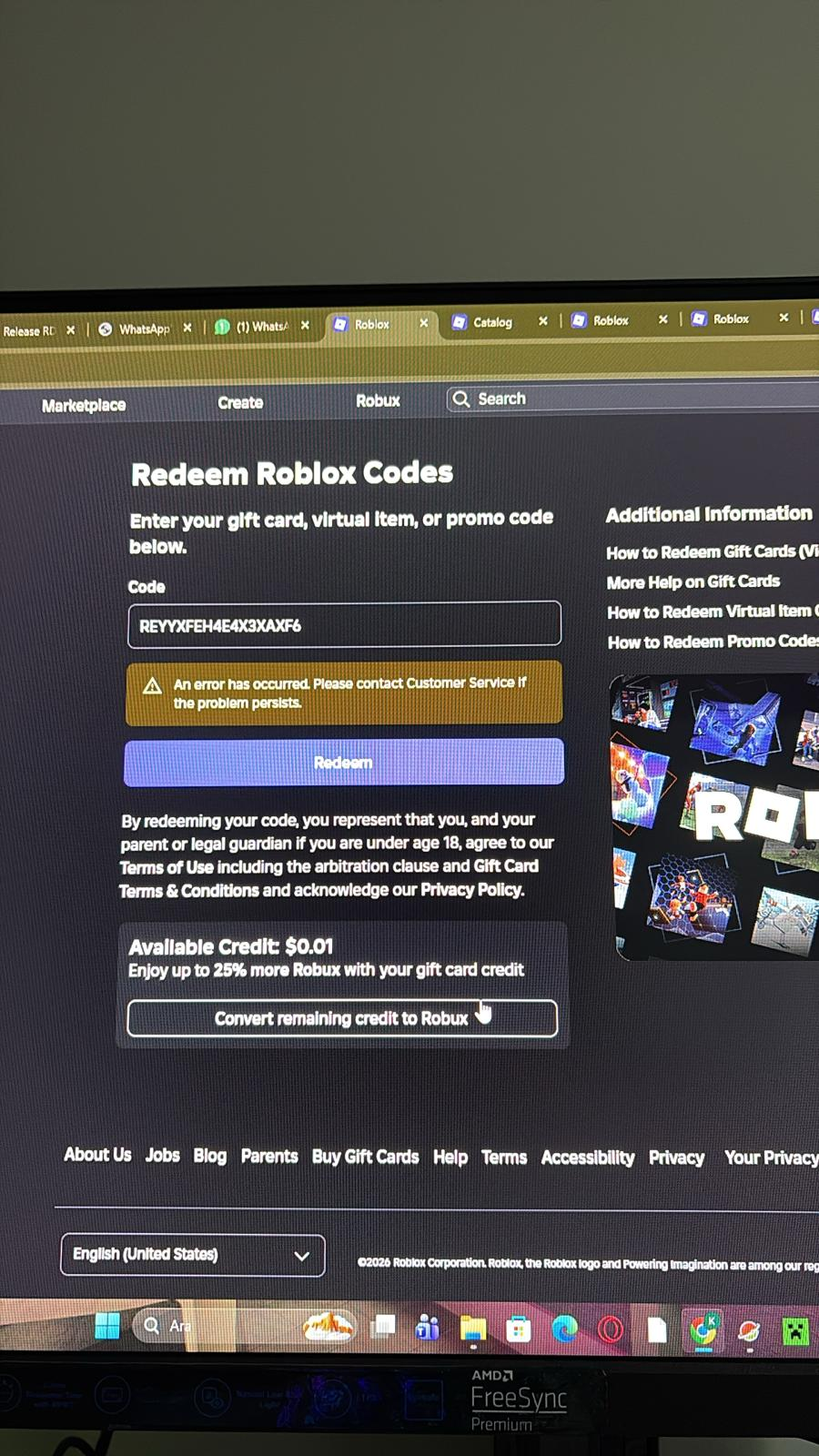819x1456 pixels.
Task: Open Marketplace in the Roblox navigation
Action: click(84, 405)
